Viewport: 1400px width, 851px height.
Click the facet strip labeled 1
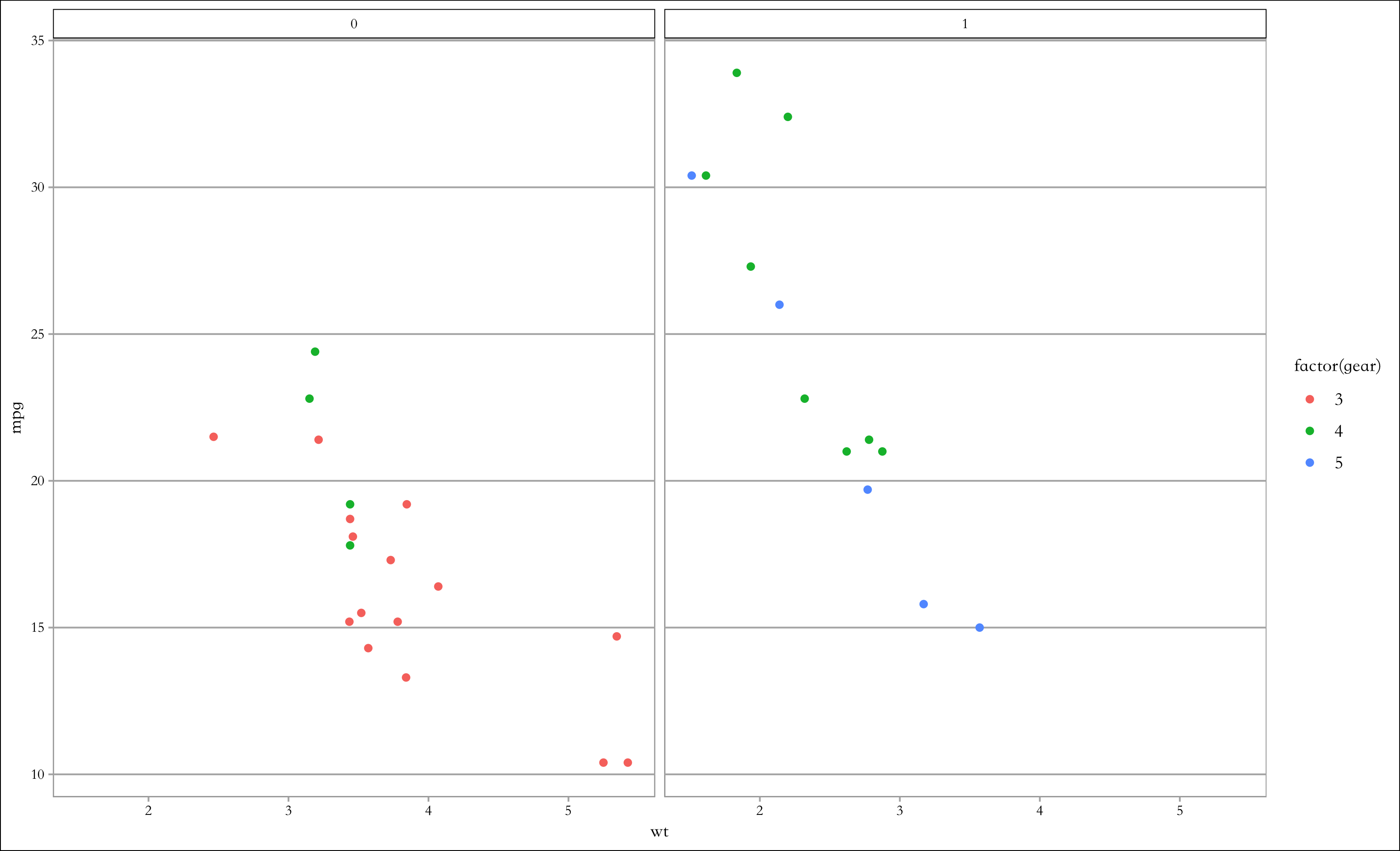pyautogui.click(x=965, y=24)
